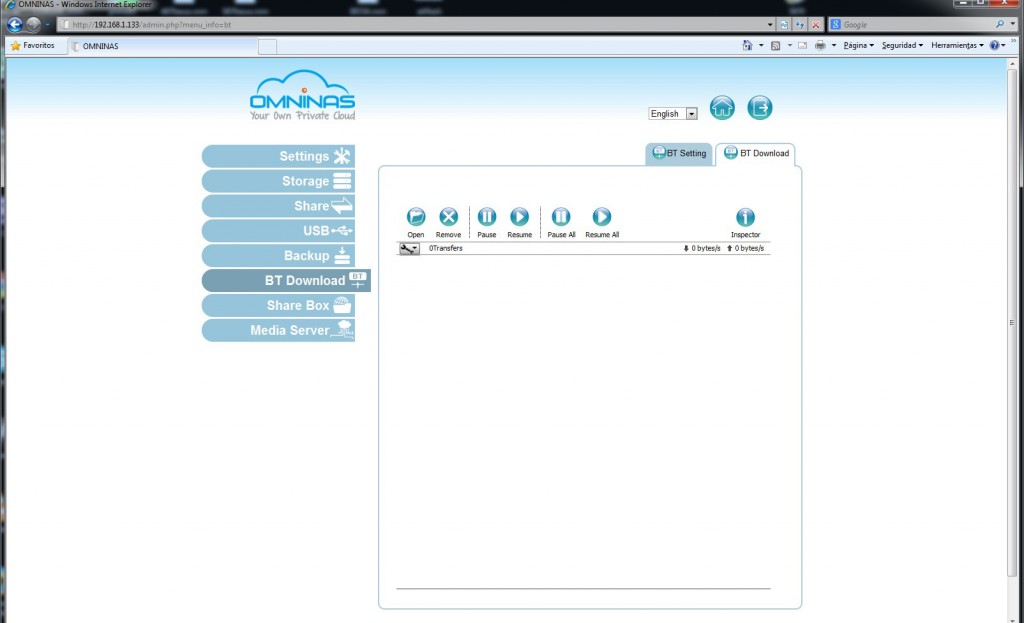
Task: Click the Remove torrent icon
Action: tap(448, 217)
